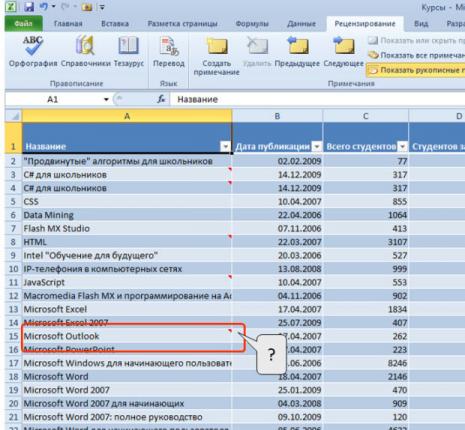Click the select-all corner of the sheet
This screenshot has height=430, width=465.
[14, 116]
